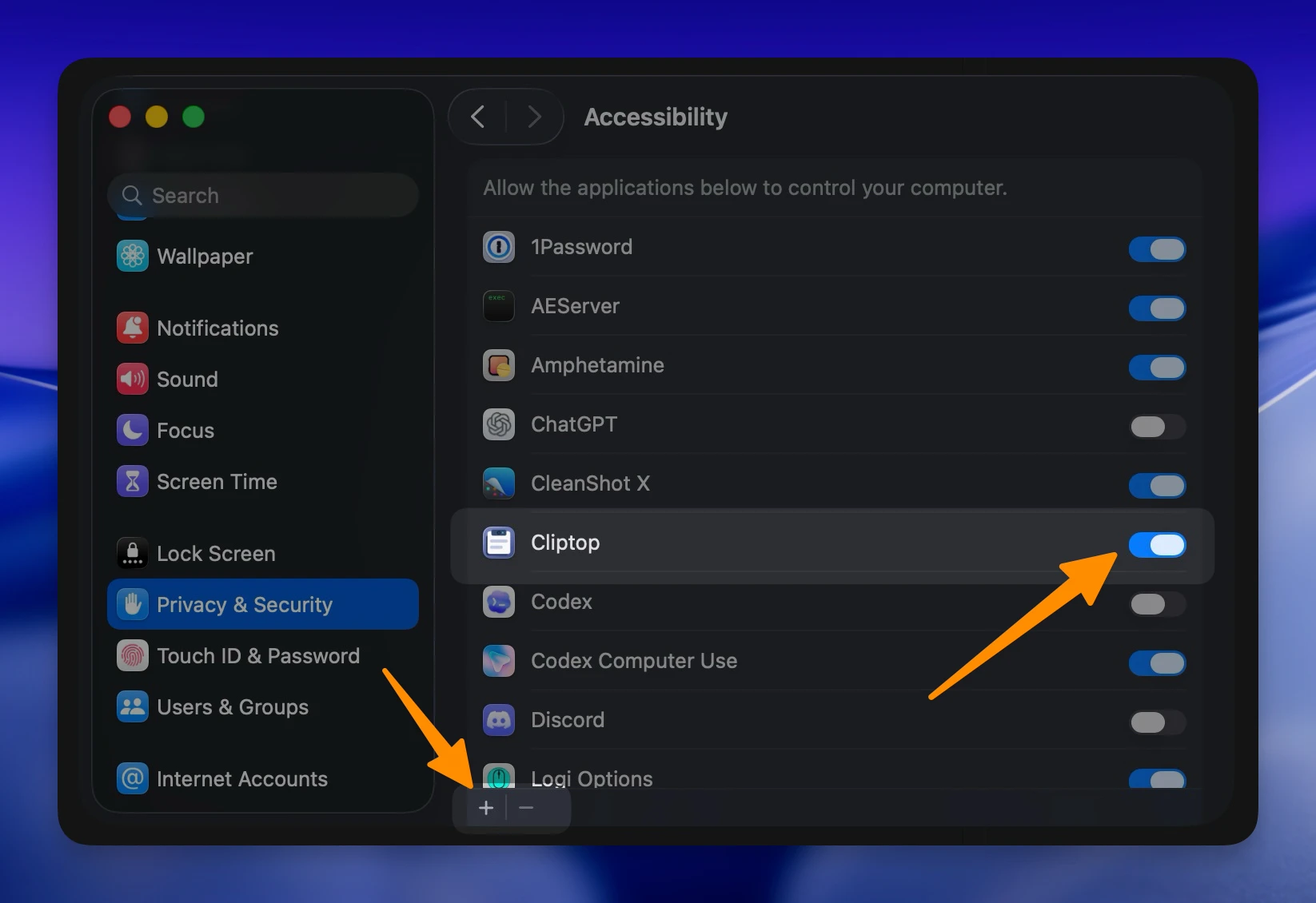The height and width of the screenshot is (903, 1316).
Task: Open Touch ID & Password settings
Action: point(263,655)
